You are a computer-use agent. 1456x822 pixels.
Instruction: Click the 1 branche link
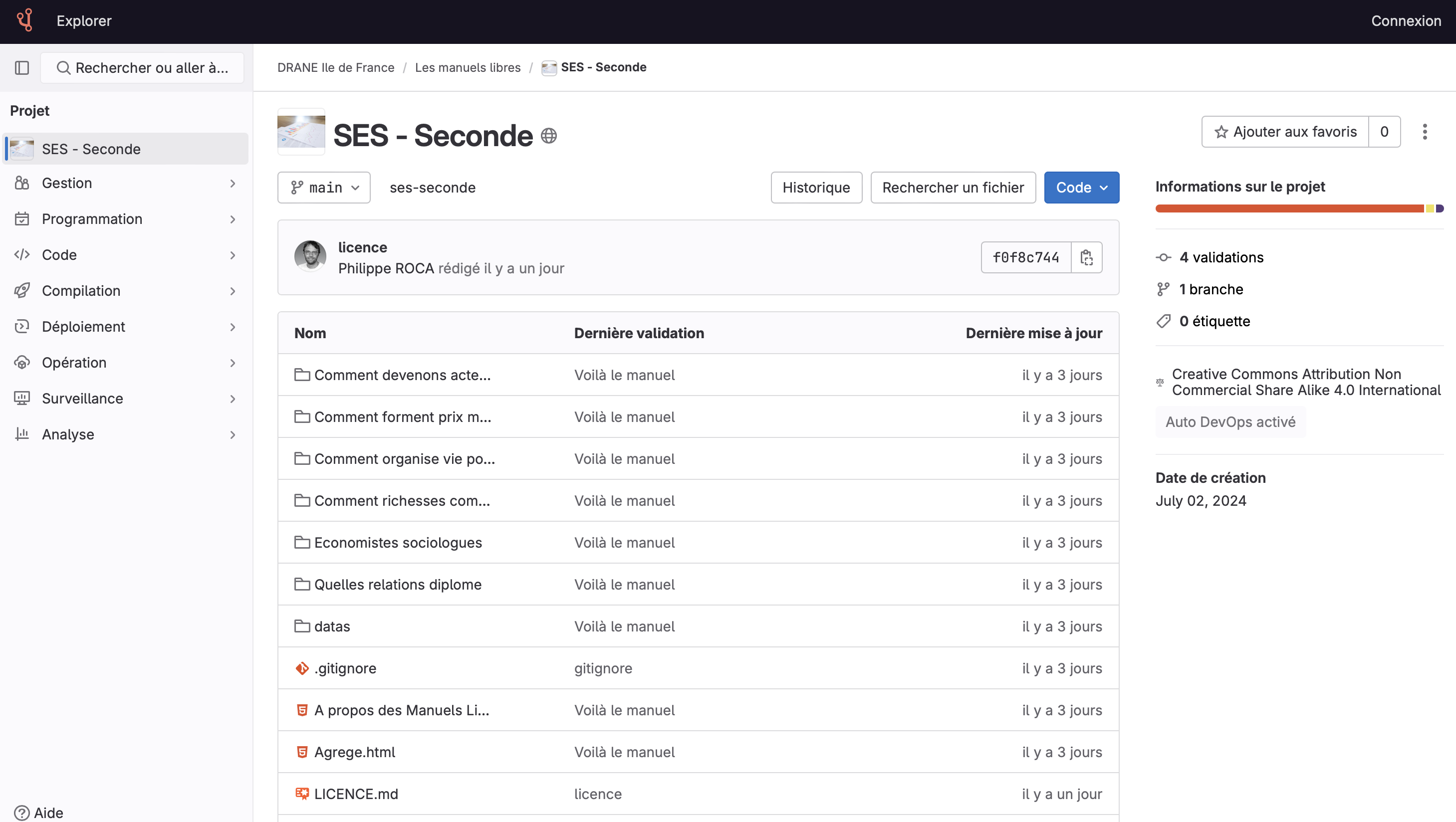(1211, 289)
